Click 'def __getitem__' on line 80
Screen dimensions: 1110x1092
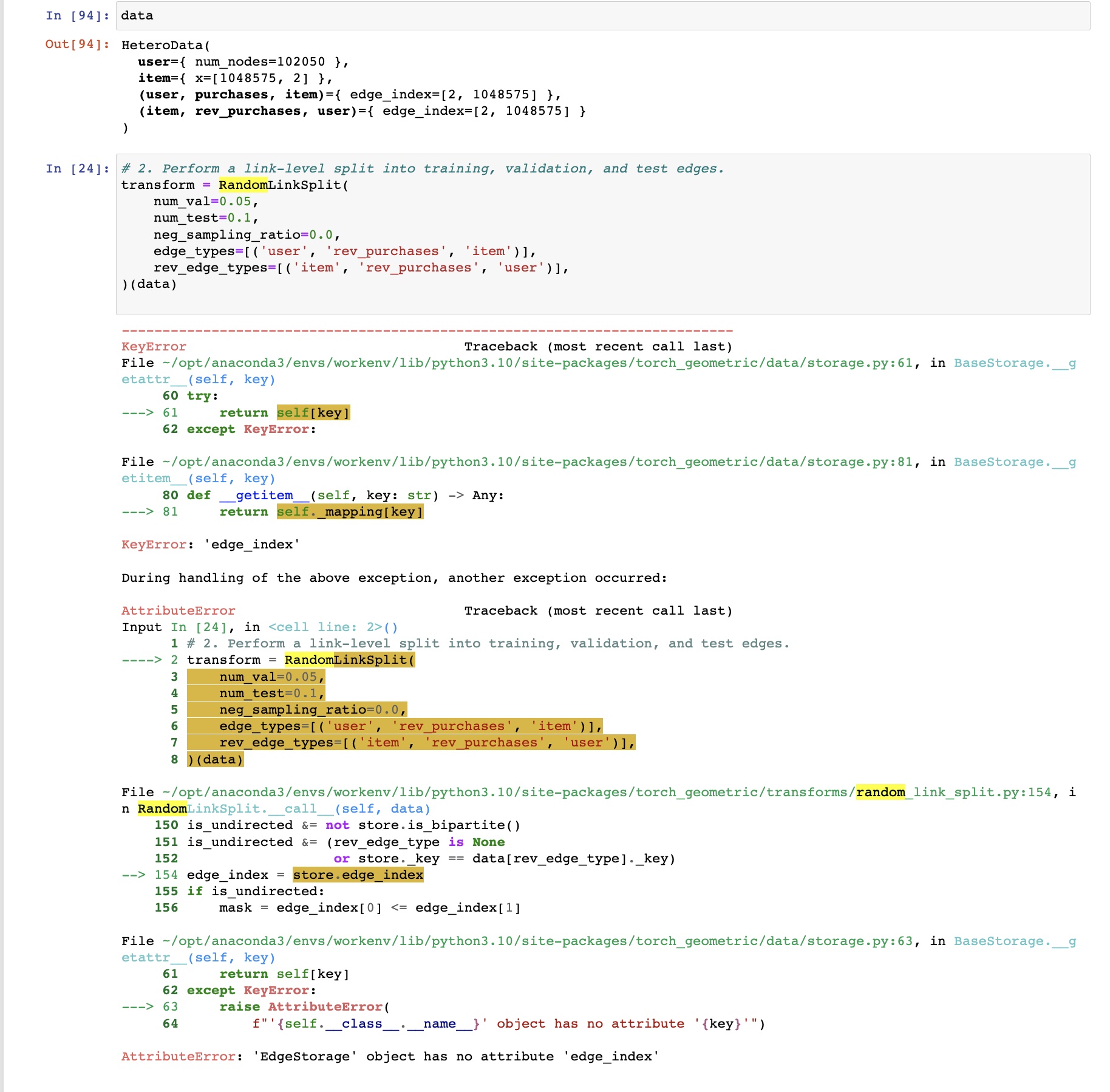248,495
